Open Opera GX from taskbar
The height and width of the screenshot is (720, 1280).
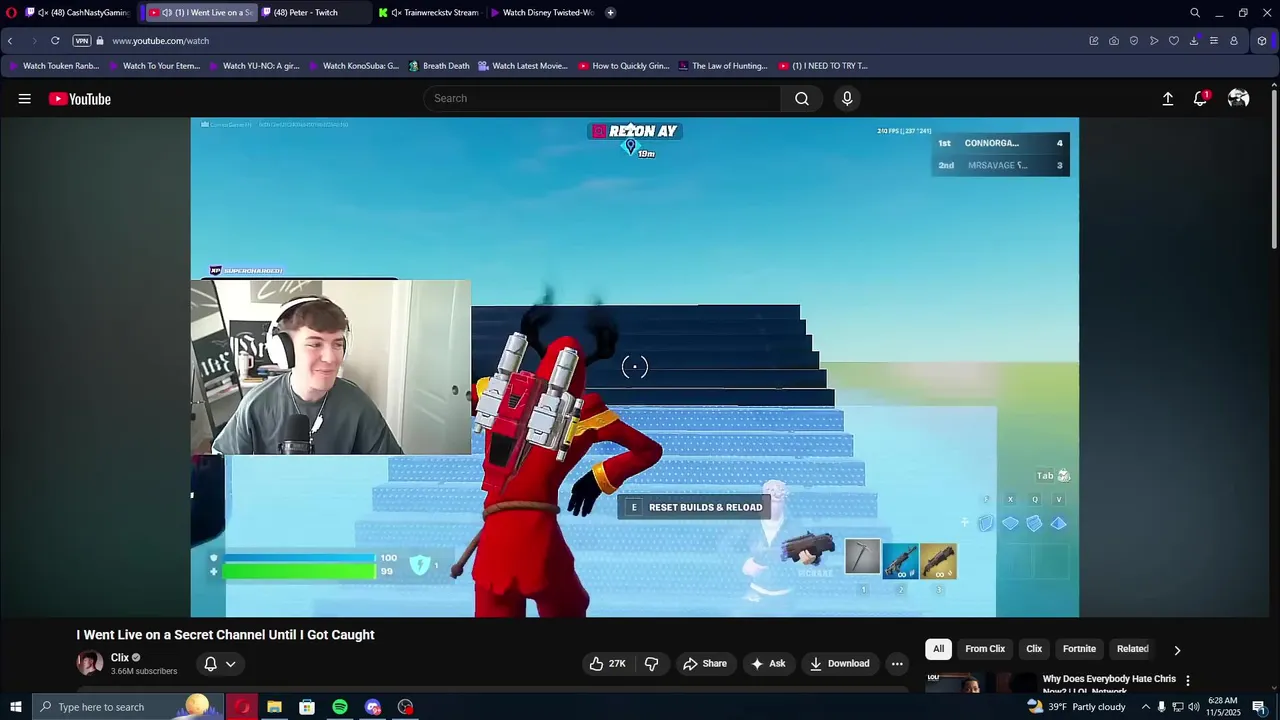pos(243,707)
